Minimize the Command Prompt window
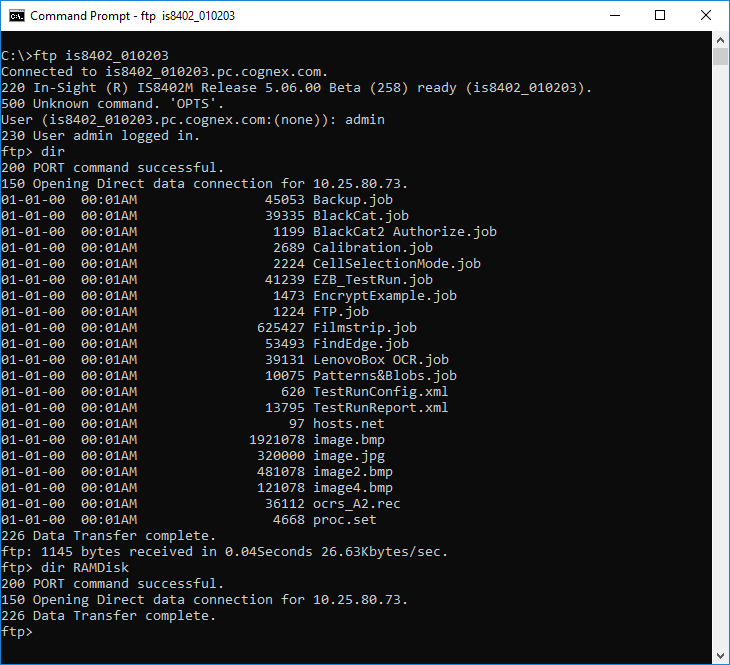The height and width of the screenshot is (665, 730). point(613,16)
